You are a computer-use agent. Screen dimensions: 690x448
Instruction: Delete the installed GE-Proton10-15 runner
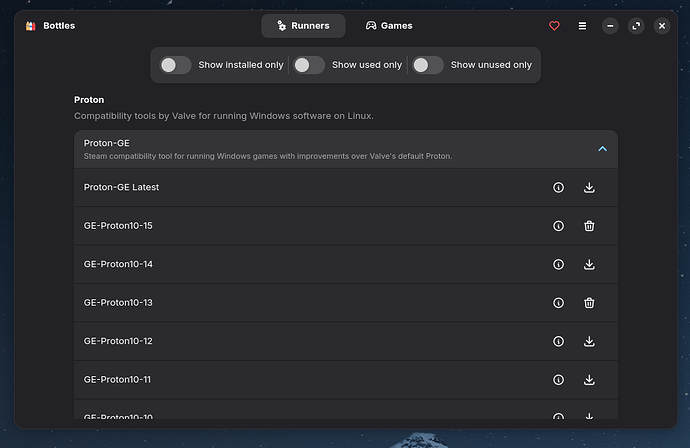point(589,226)
